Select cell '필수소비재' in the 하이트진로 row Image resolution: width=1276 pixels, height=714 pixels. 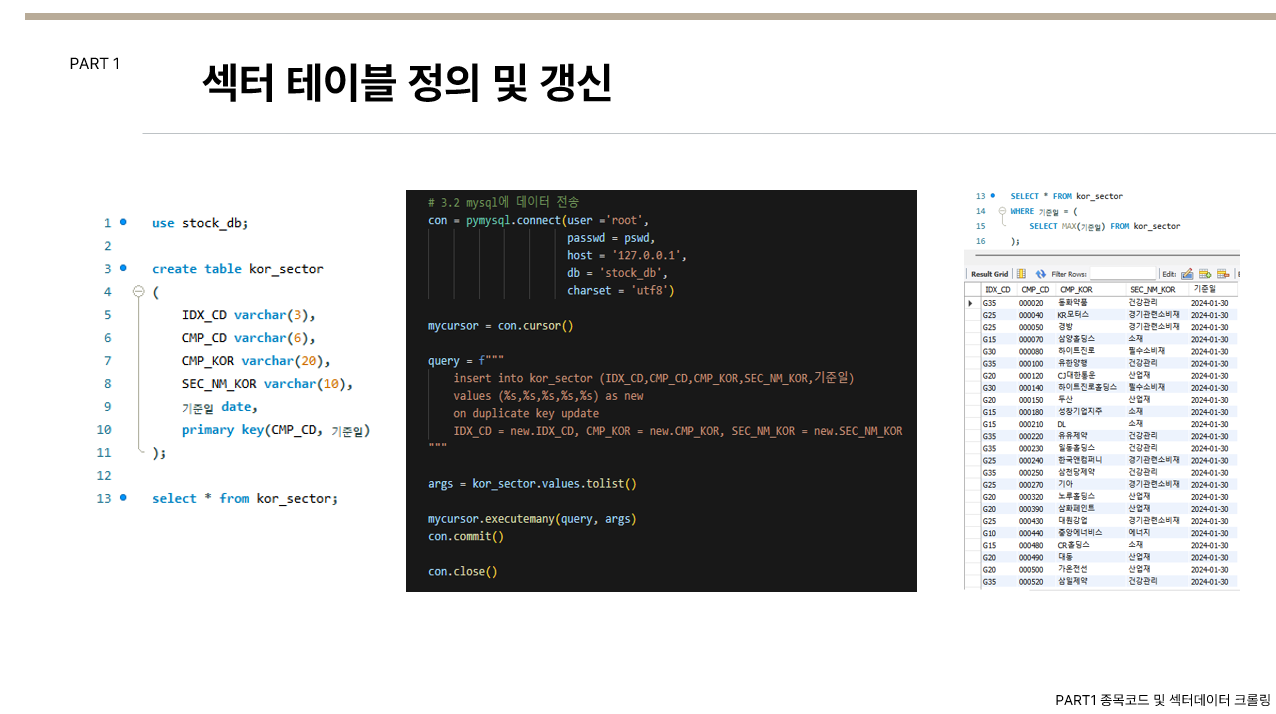click(1147, 351)
